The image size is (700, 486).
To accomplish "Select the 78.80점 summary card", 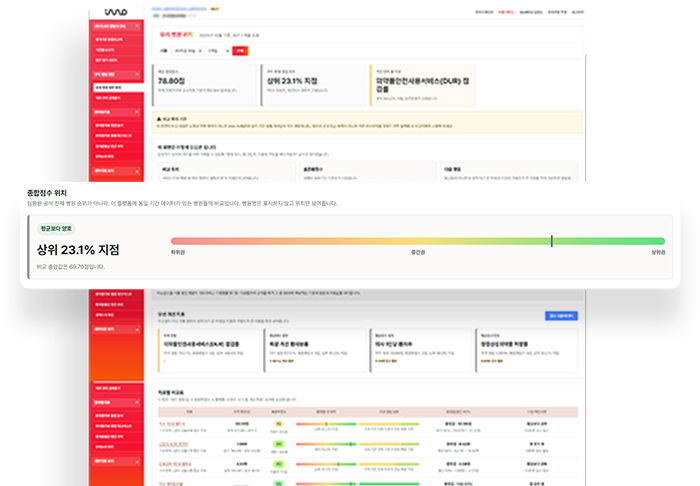I will coord(205,85).
